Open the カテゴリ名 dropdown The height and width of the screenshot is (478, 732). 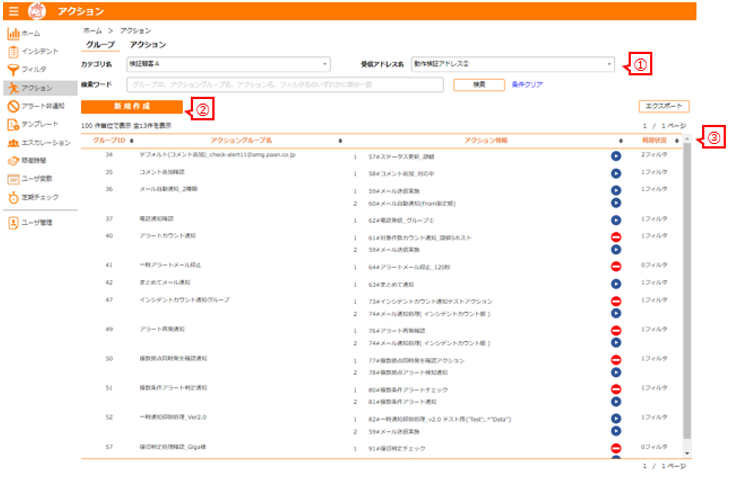coord(228,64)
